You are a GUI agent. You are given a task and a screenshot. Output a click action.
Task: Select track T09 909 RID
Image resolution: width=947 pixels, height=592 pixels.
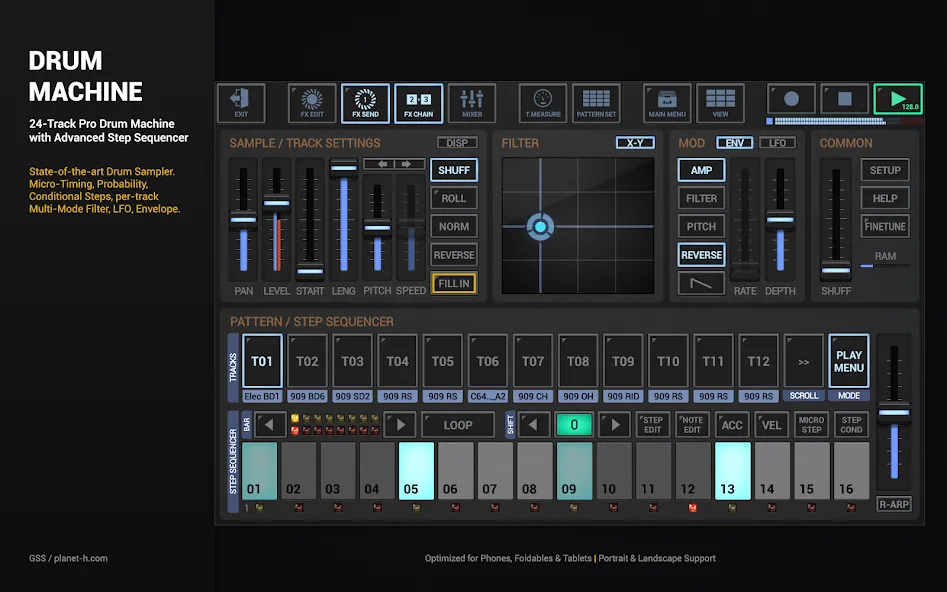(623, 361)
